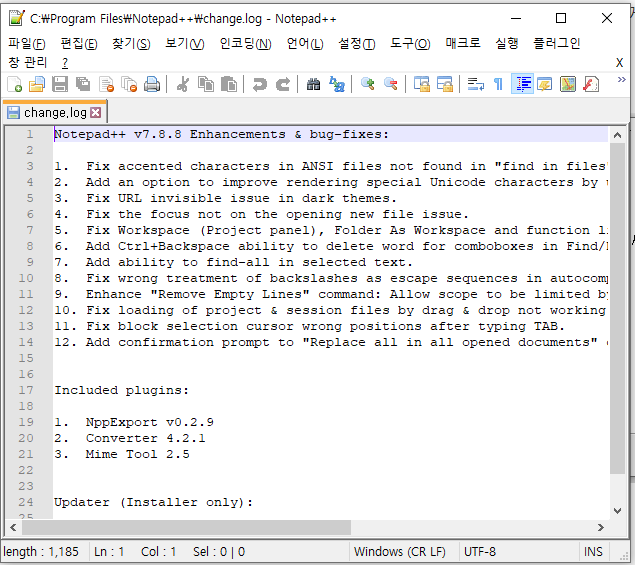Screen dimensions: 635x565
Task: Click the Notepad++ title bar app icon
Action: (x=17, y=18)
